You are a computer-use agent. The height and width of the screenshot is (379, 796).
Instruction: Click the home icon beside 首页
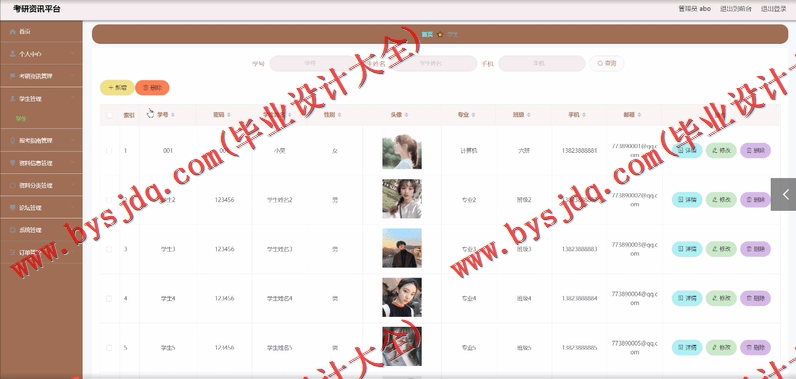point(13,31)
